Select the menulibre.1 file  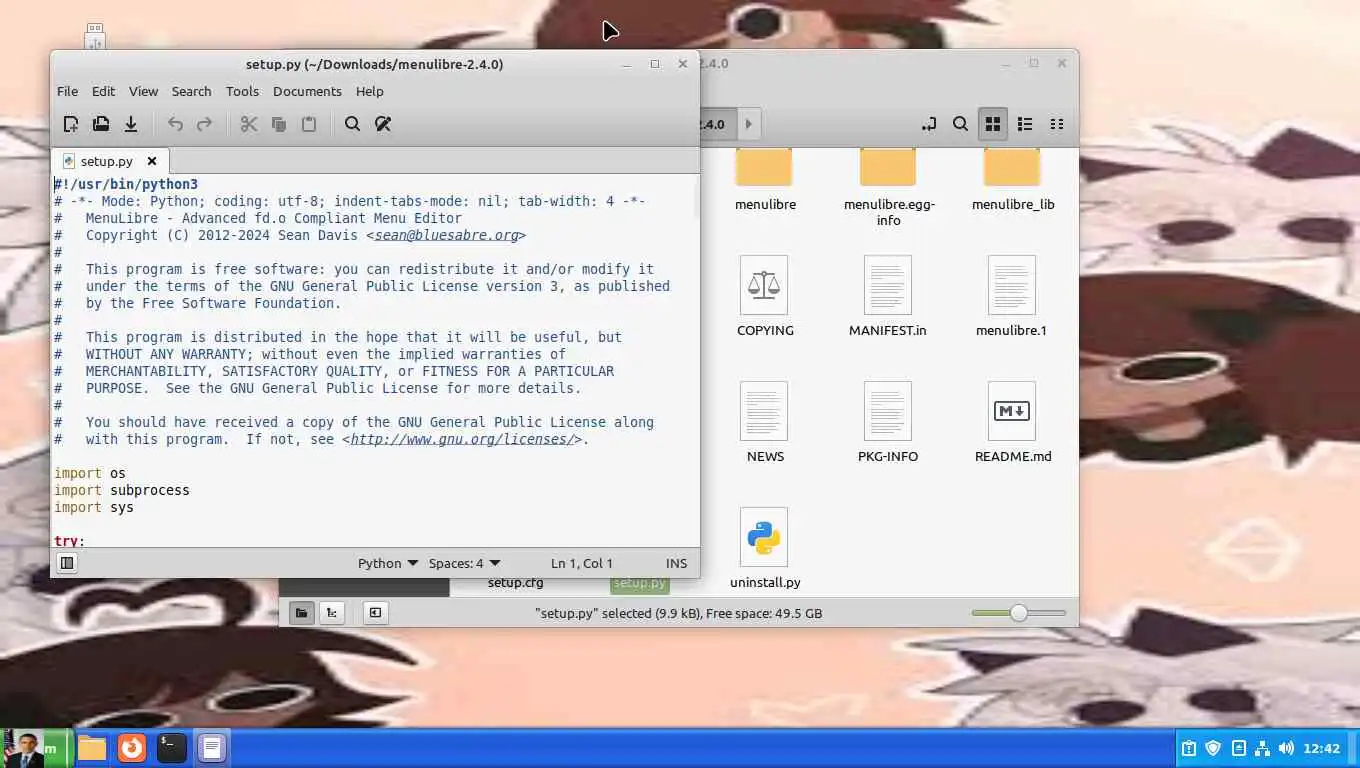point(1011,296)
